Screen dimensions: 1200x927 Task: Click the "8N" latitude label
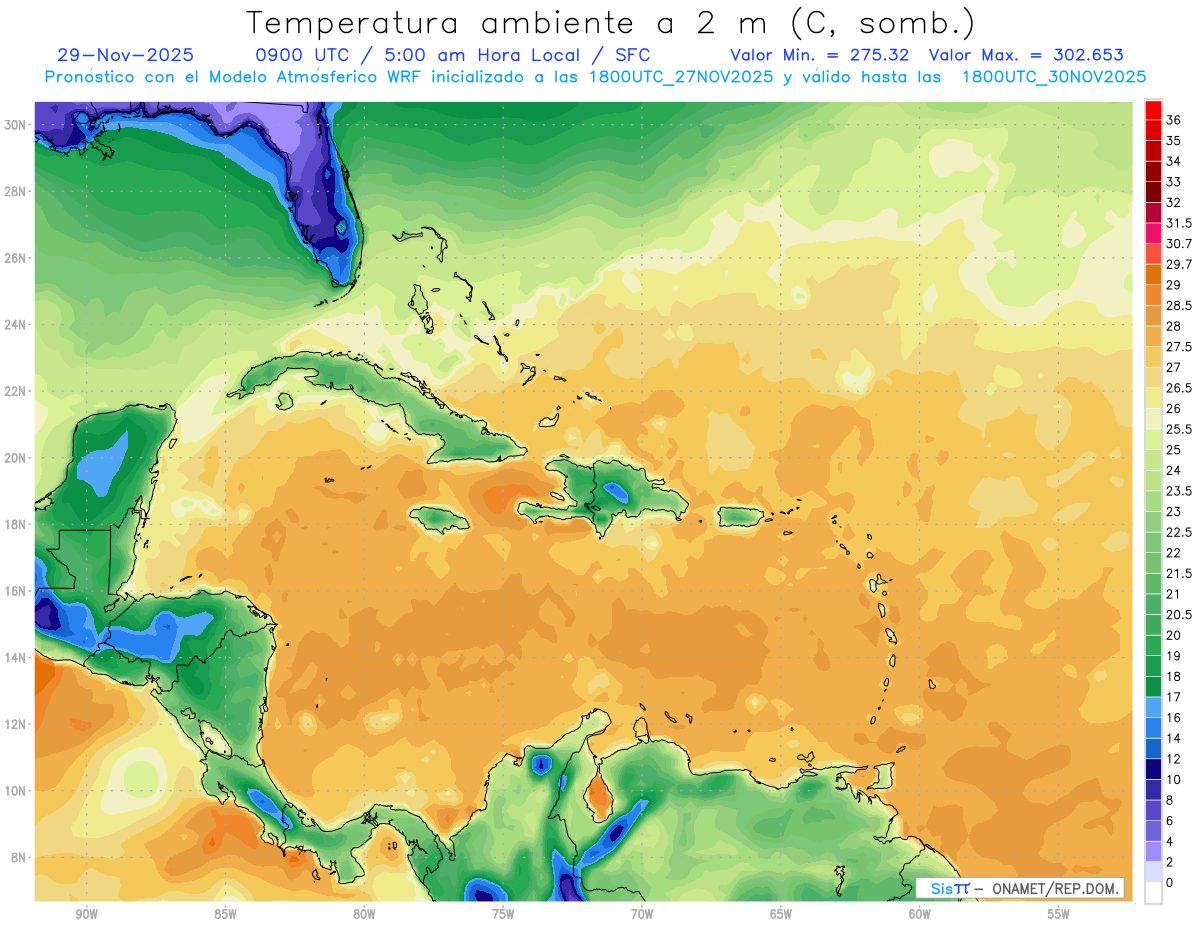(19, 858)
